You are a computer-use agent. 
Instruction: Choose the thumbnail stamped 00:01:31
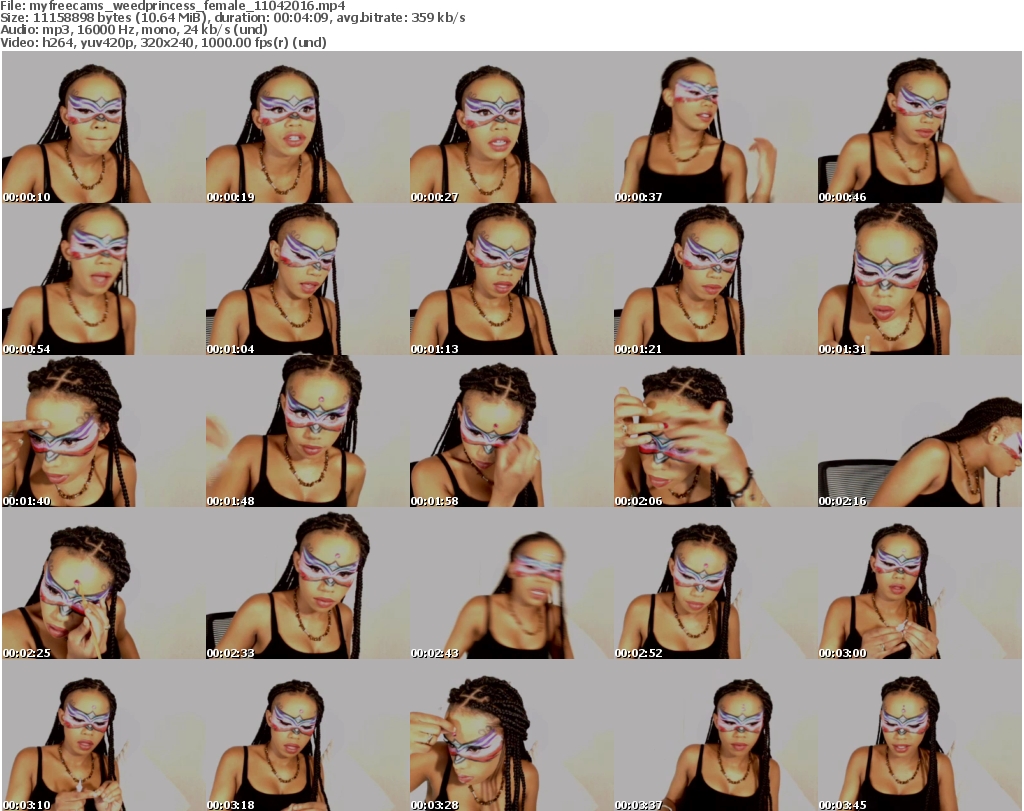coord(920,279)
